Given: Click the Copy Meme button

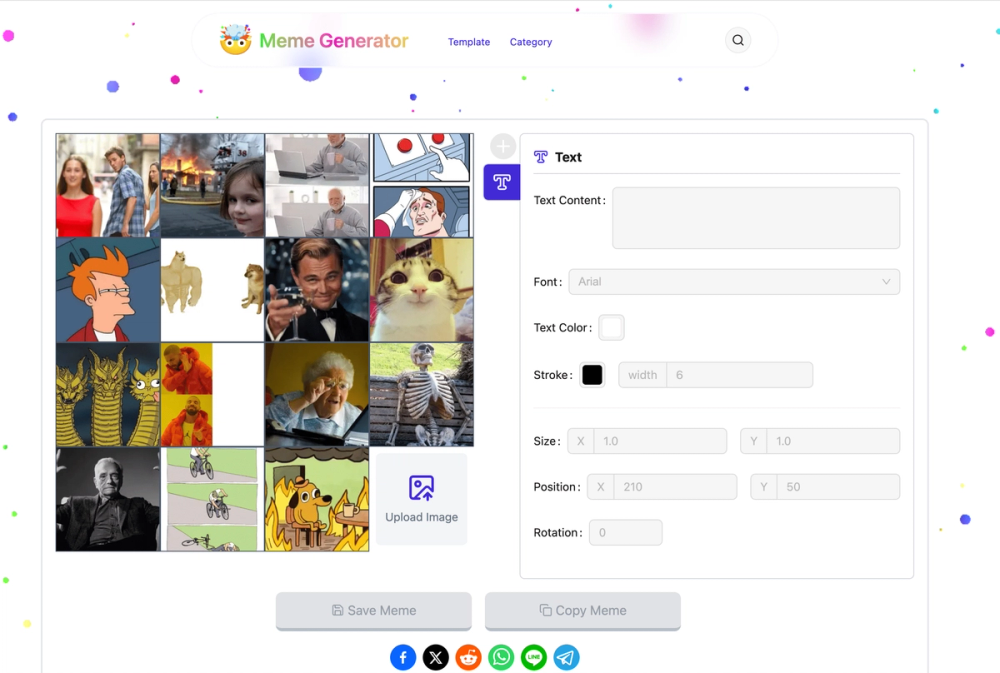Looking at the screenshot, I should tap(583, 610).
